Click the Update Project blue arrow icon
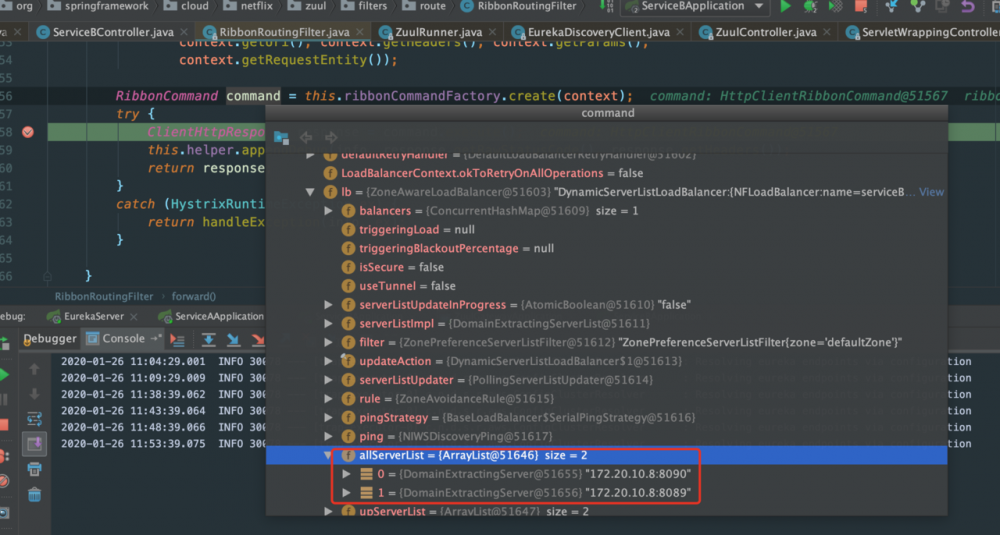The image size is (1000, 535). [x=892, y=6]
